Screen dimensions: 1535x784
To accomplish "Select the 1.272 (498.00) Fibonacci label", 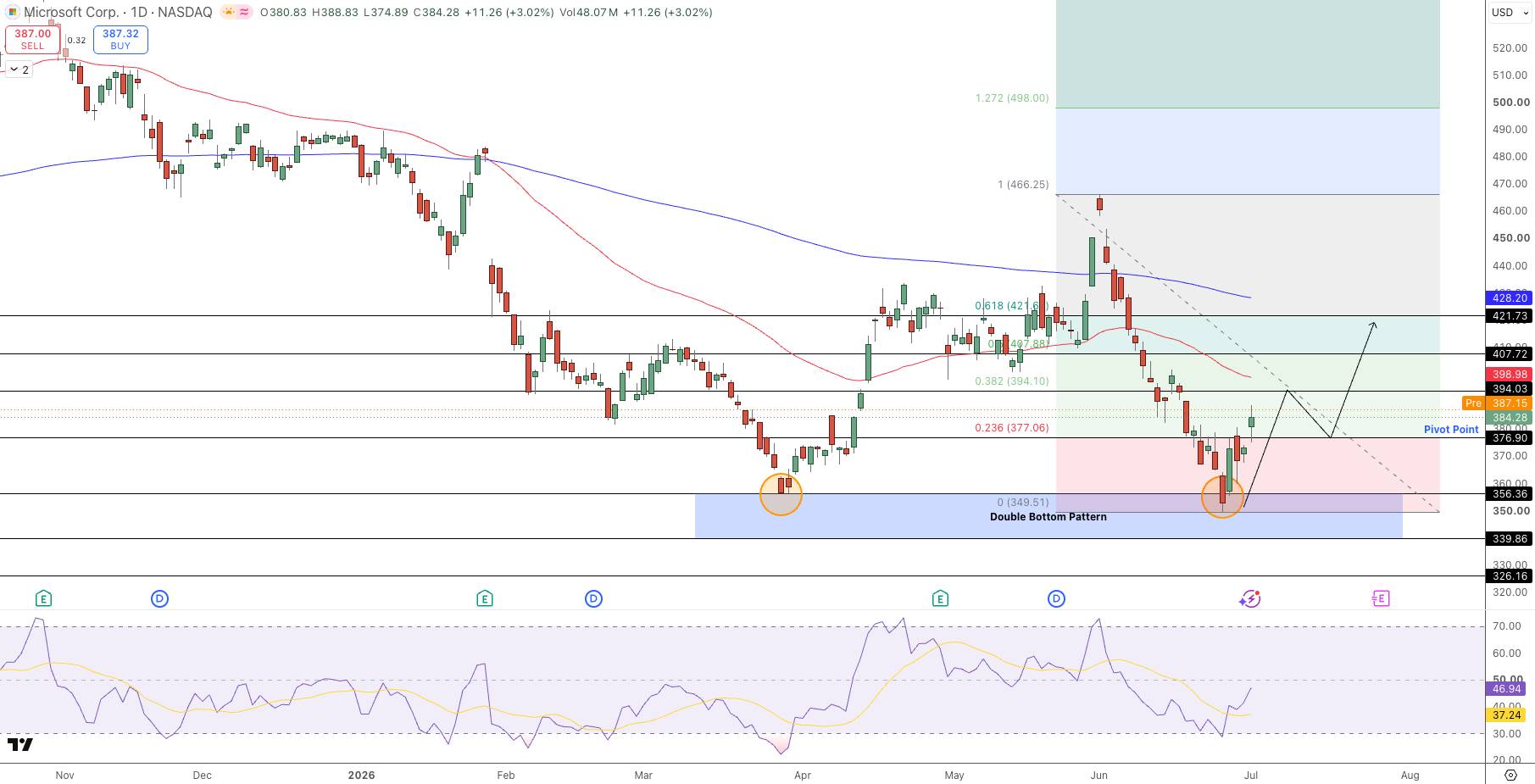I will pos(1012,98).
